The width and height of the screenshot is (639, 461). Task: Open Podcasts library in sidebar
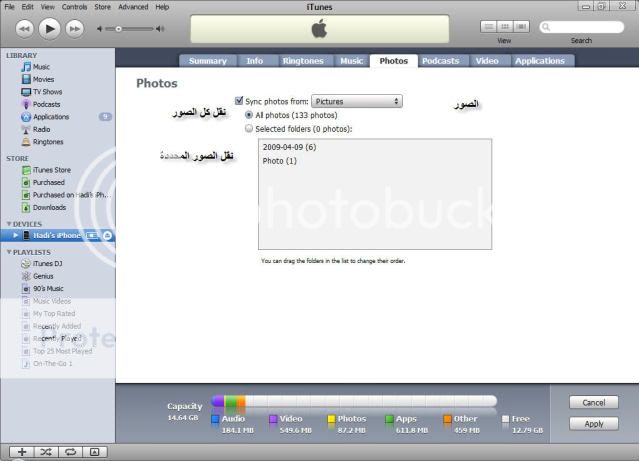point(46,104)
